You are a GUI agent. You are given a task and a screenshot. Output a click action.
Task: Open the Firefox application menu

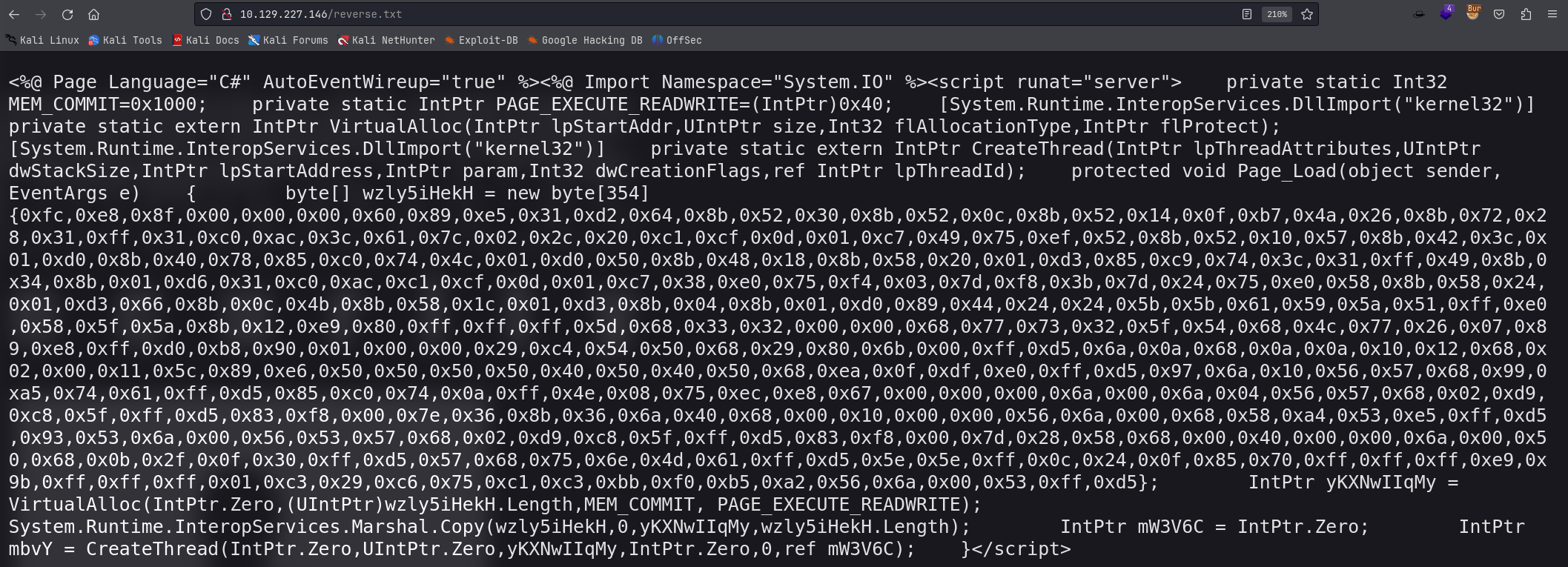click(x=1552, y=14)
